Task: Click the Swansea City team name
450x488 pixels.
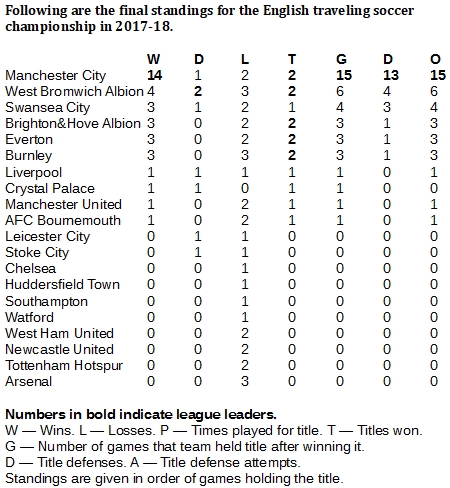Action: click(48, 108)
